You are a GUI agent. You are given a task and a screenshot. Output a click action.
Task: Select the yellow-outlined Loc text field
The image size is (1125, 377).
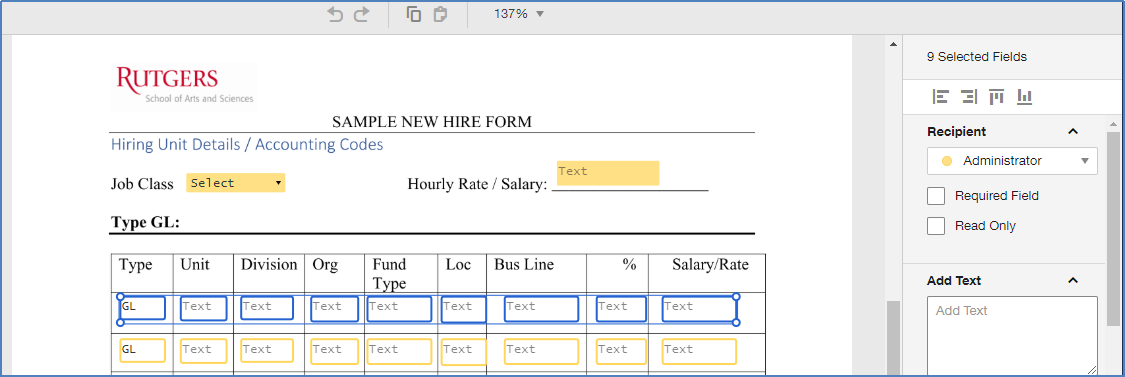(x=463, y=351)
